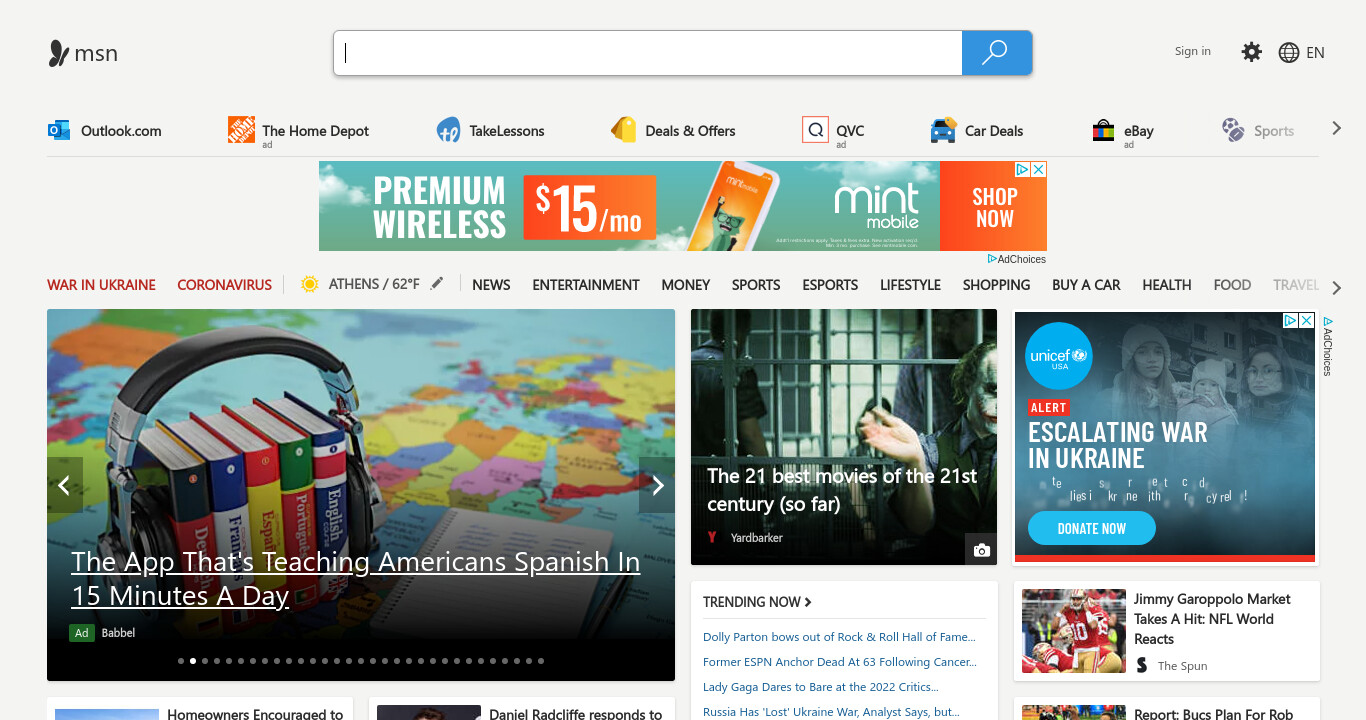Screen dimensions: 1366x720
Task: Select the globe EN language switcher
Action: pyautogui.click(x=1301, y=53)
